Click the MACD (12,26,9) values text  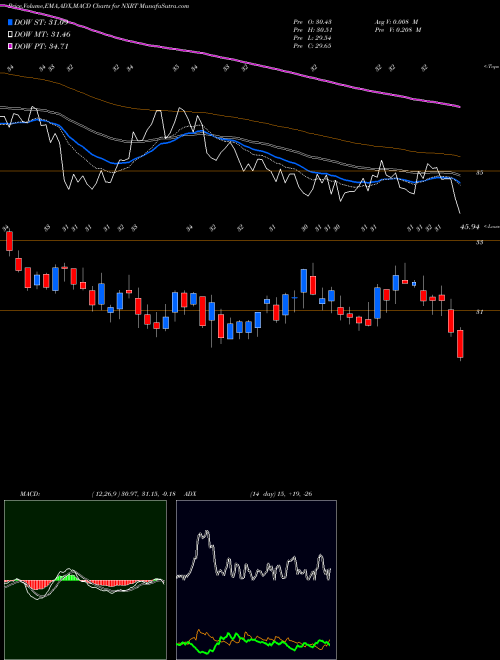click(x=133, y=494)
